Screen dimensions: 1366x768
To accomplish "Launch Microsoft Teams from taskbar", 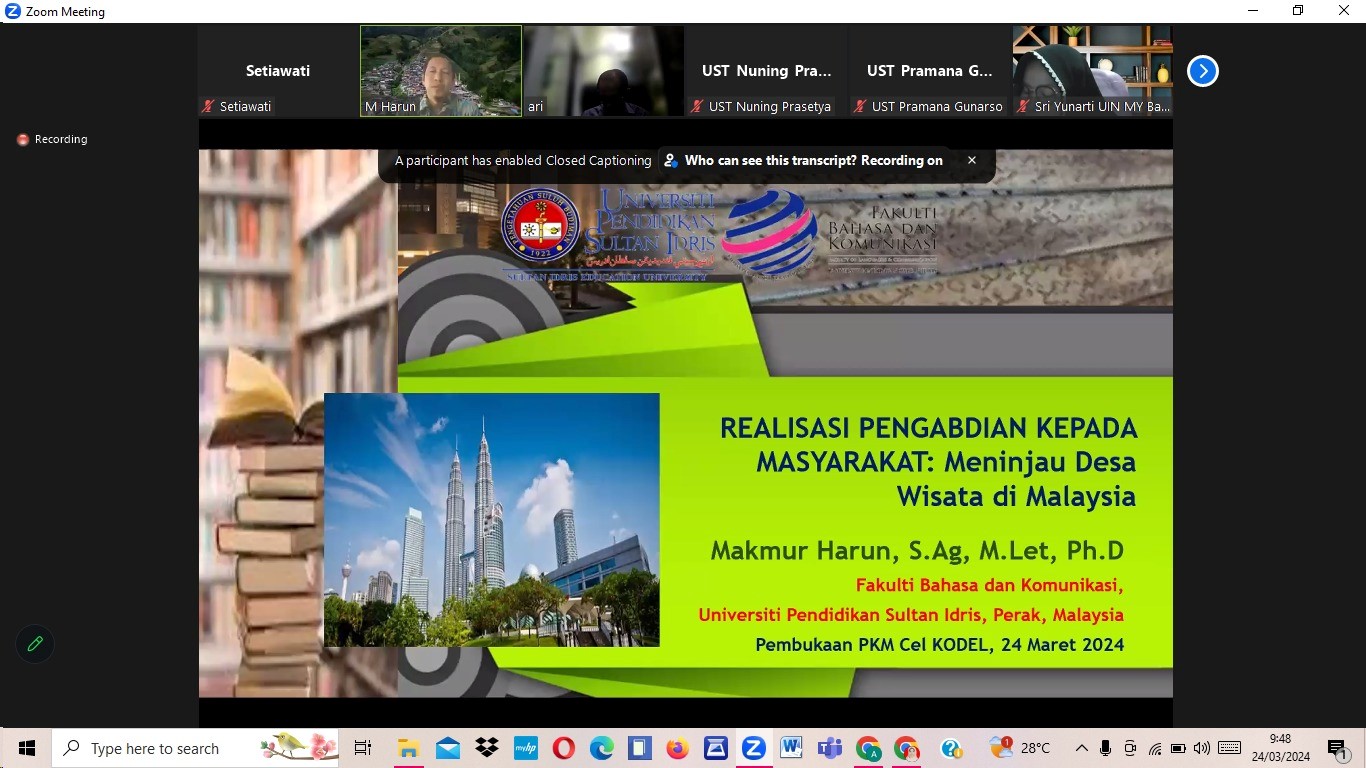I will (829, 748).
